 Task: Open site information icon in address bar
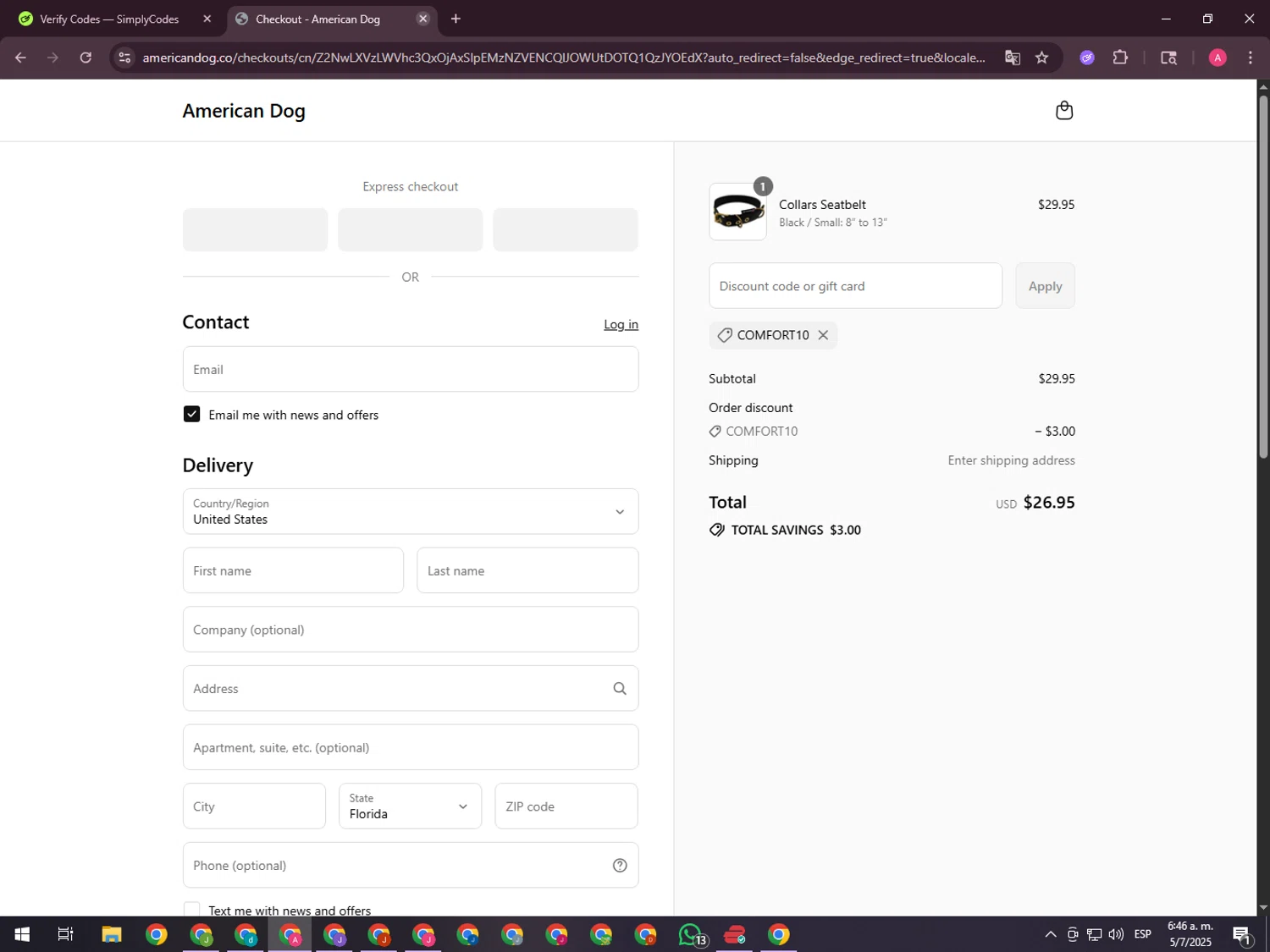pyautogui.click(x=124, y=58)
